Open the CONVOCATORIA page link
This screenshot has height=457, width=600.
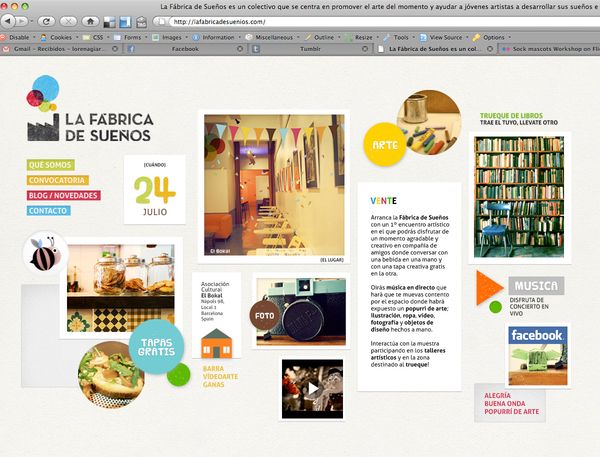tap(57, 180)
